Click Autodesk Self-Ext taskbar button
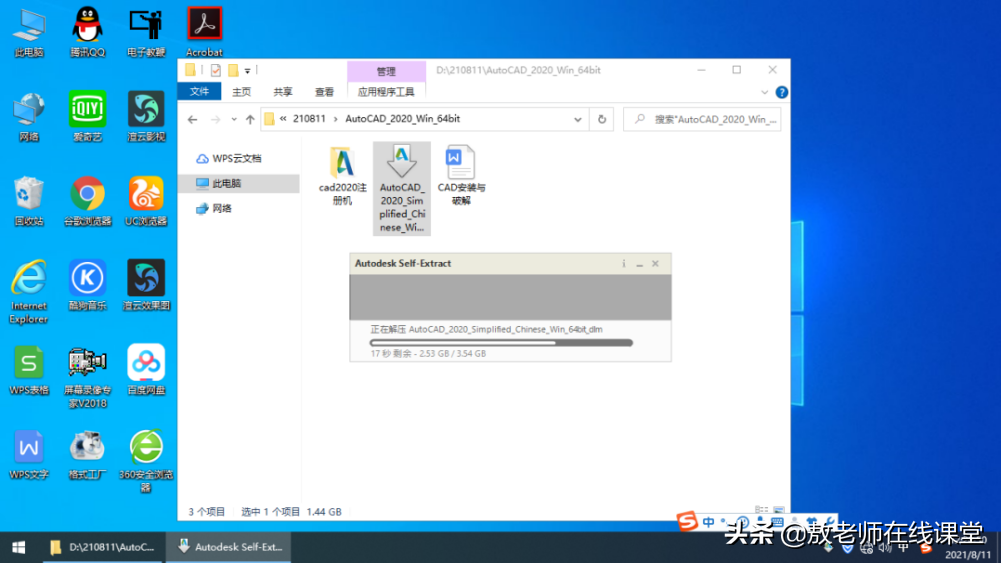 (x=229, y=547)
